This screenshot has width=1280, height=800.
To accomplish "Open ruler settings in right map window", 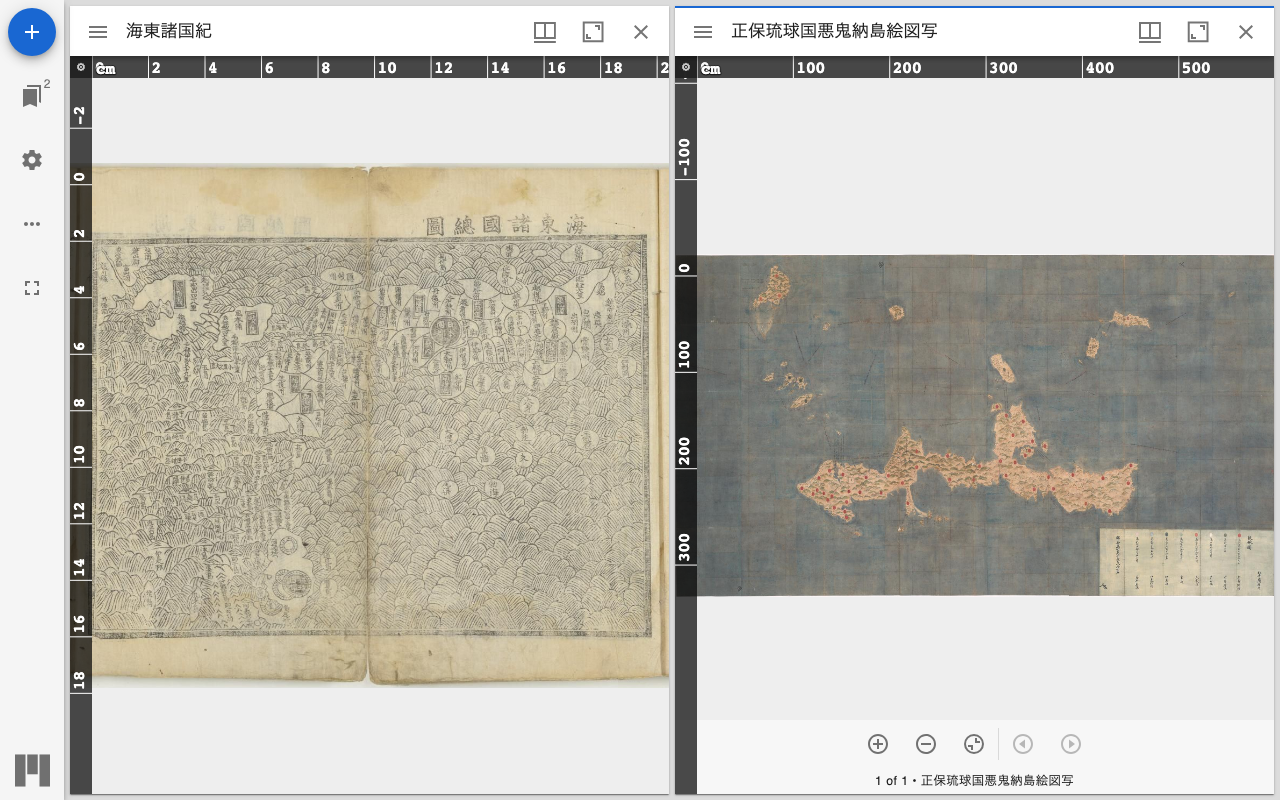I will pyautogui.click(x=686, y=68).
